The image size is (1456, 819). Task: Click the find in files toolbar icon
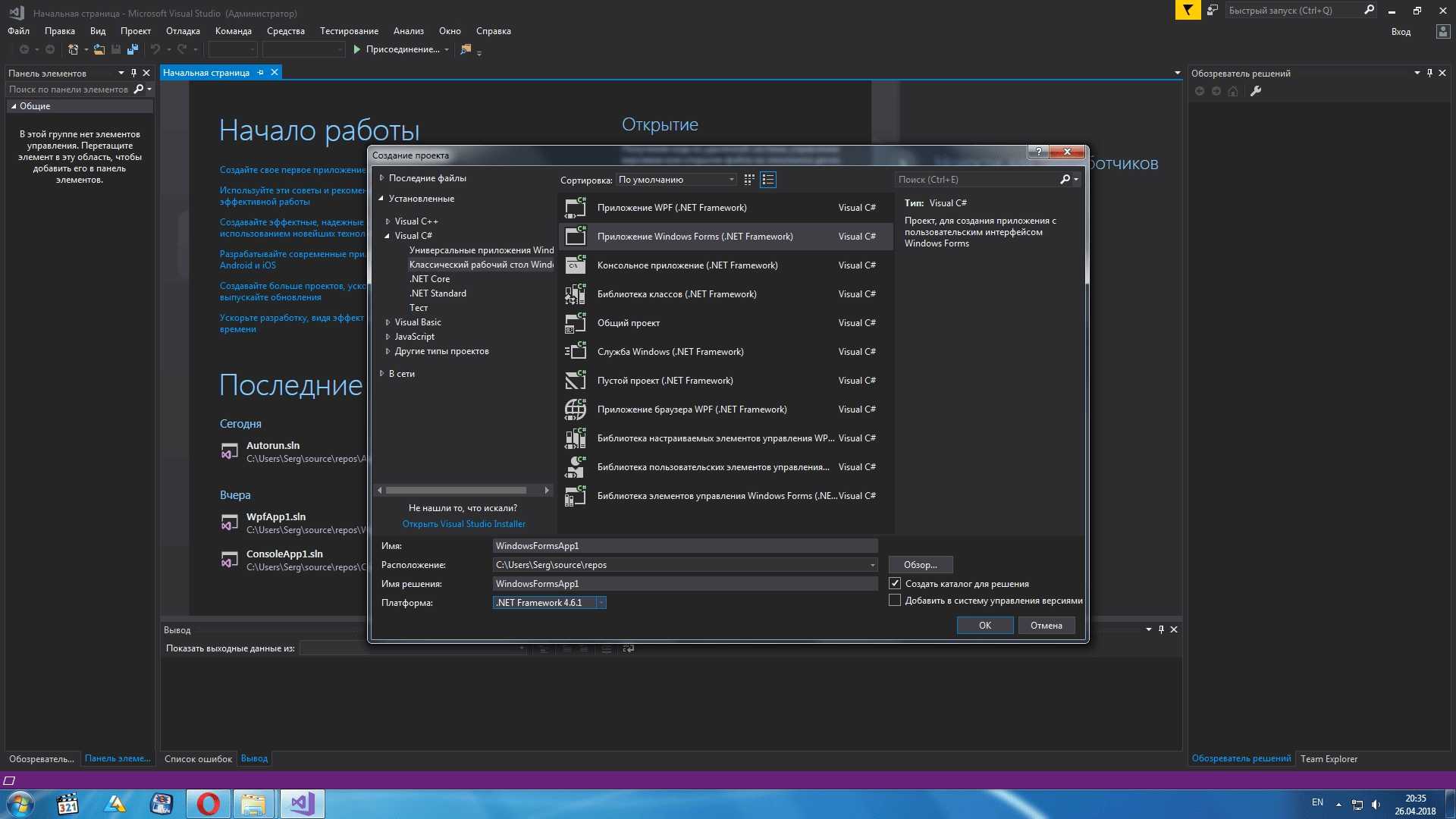466,49
